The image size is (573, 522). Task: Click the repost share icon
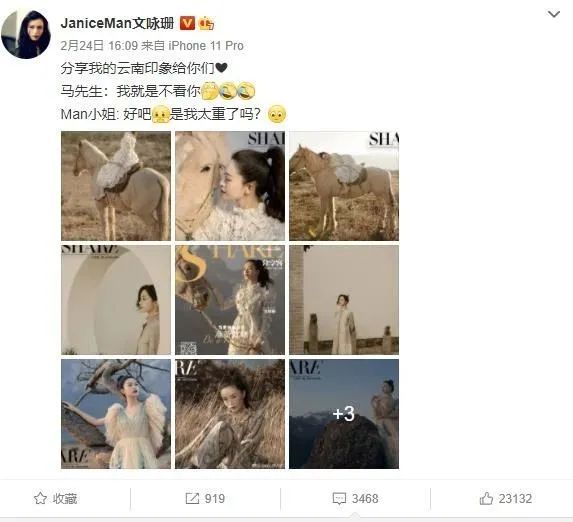(x=192, y=498)
